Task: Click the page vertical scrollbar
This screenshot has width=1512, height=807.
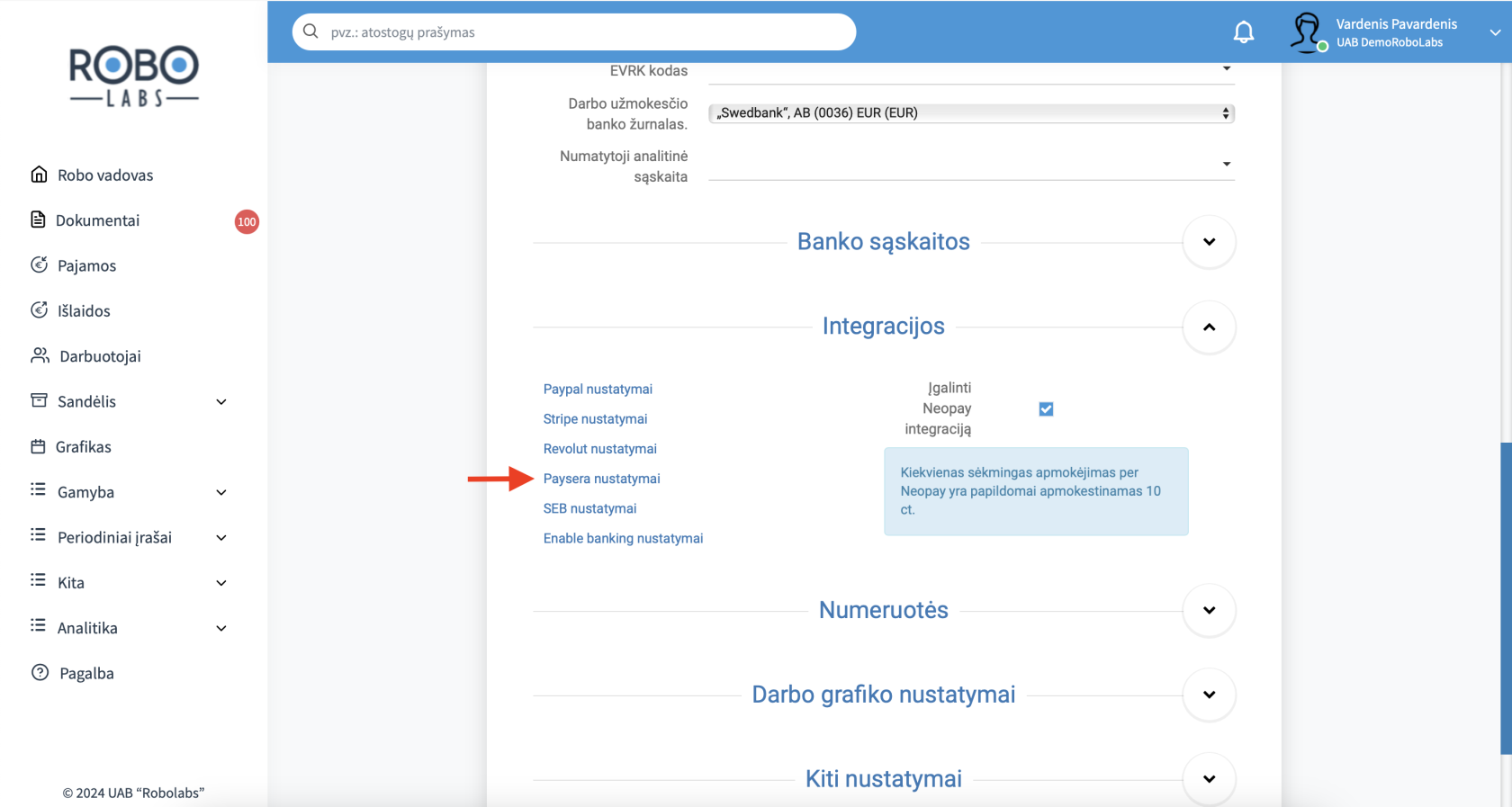Action: point(1506,597)
